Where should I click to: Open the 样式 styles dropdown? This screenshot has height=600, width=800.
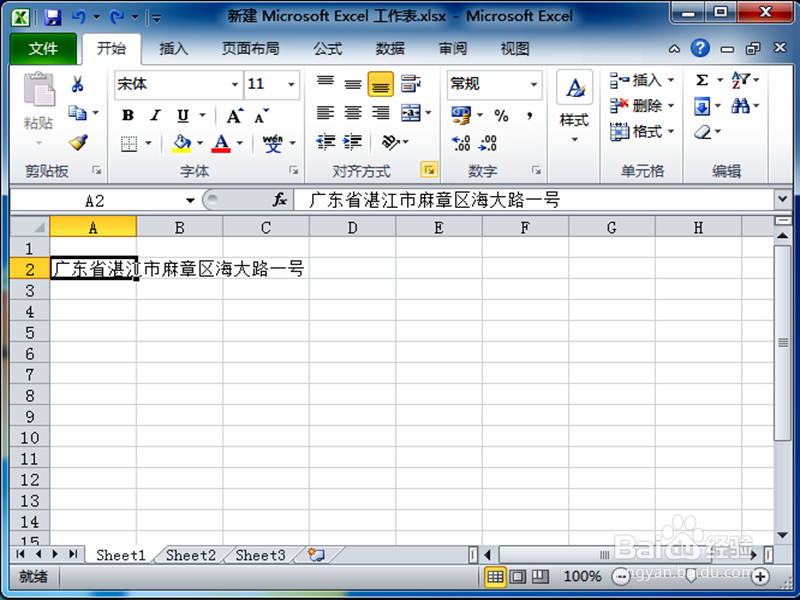574,140
